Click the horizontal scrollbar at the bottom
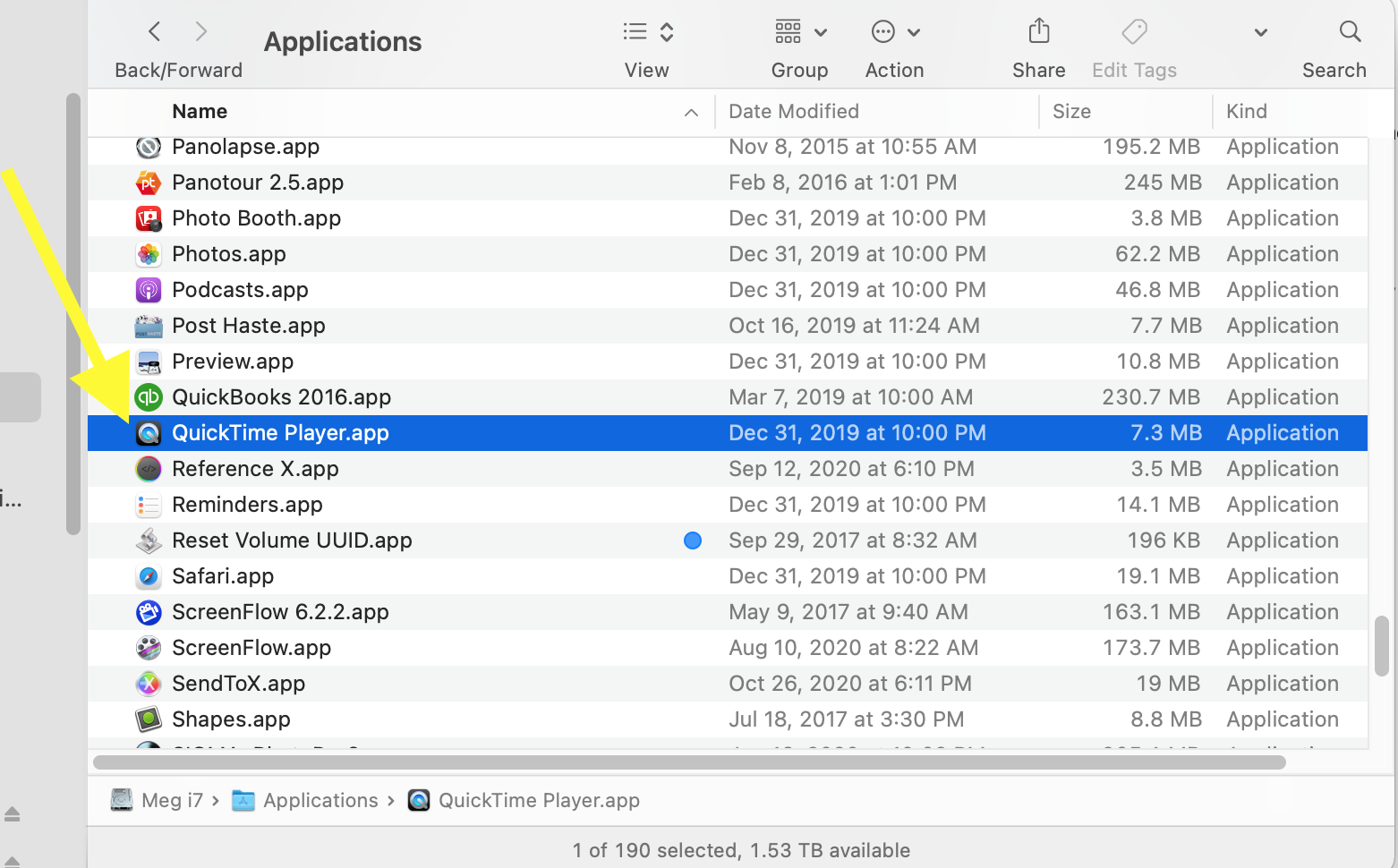The width and height of the screenshot is (1398, 868). pos(689,762)
